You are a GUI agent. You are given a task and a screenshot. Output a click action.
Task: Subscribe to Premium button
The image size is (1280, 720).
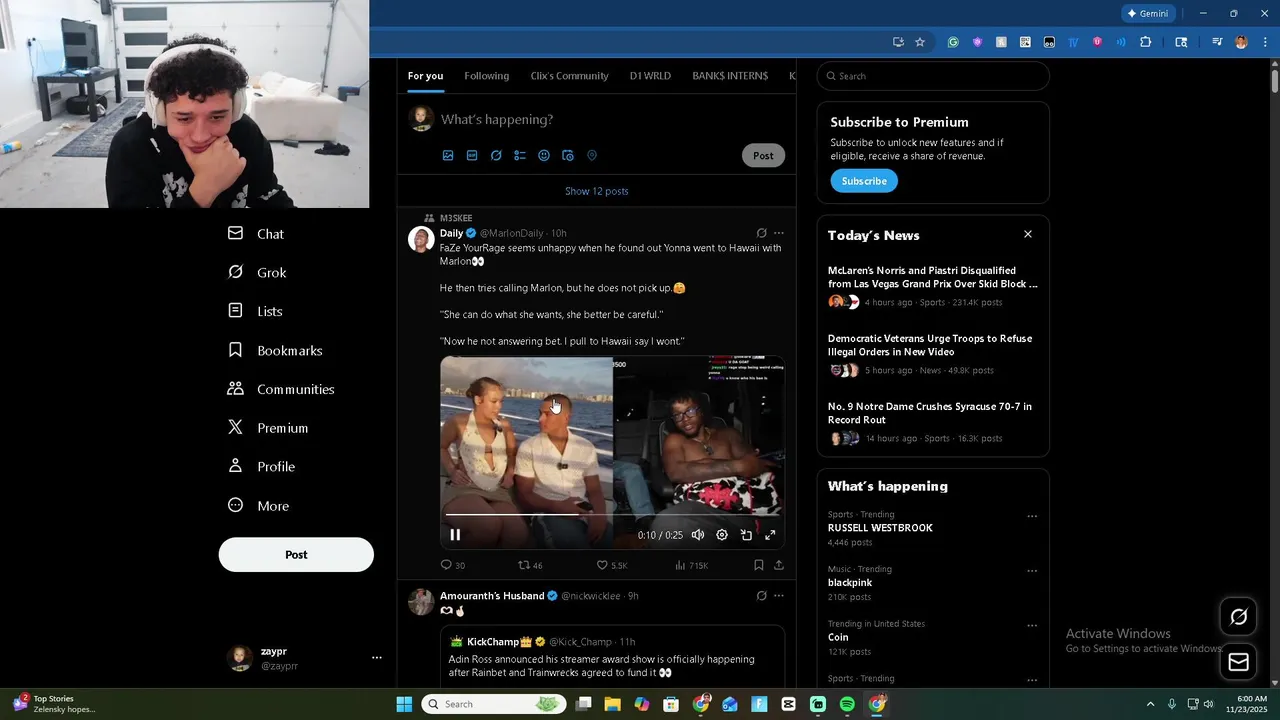coord(864,181)
